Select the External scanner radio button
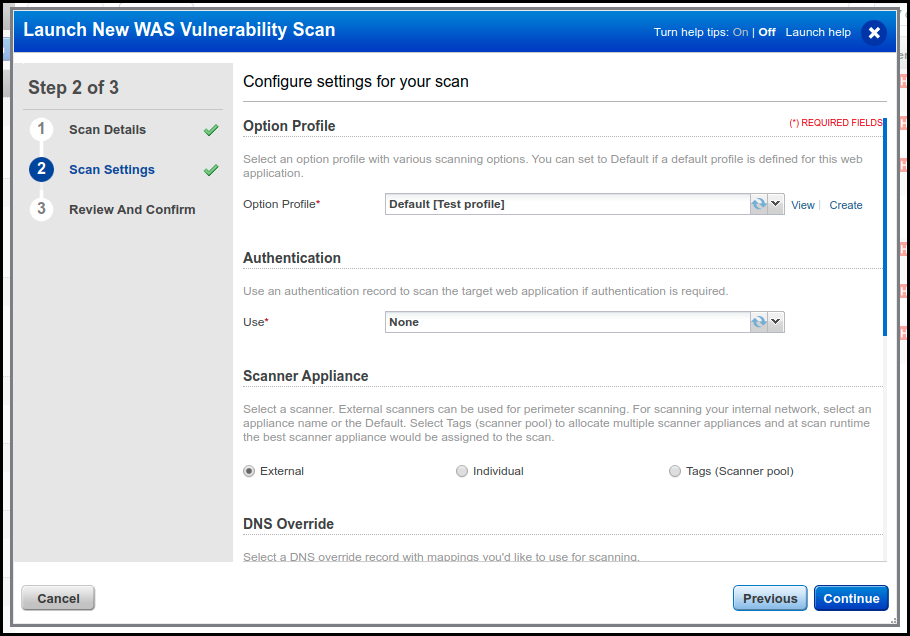Screen dimensions: 910x636 pos(248,470)
